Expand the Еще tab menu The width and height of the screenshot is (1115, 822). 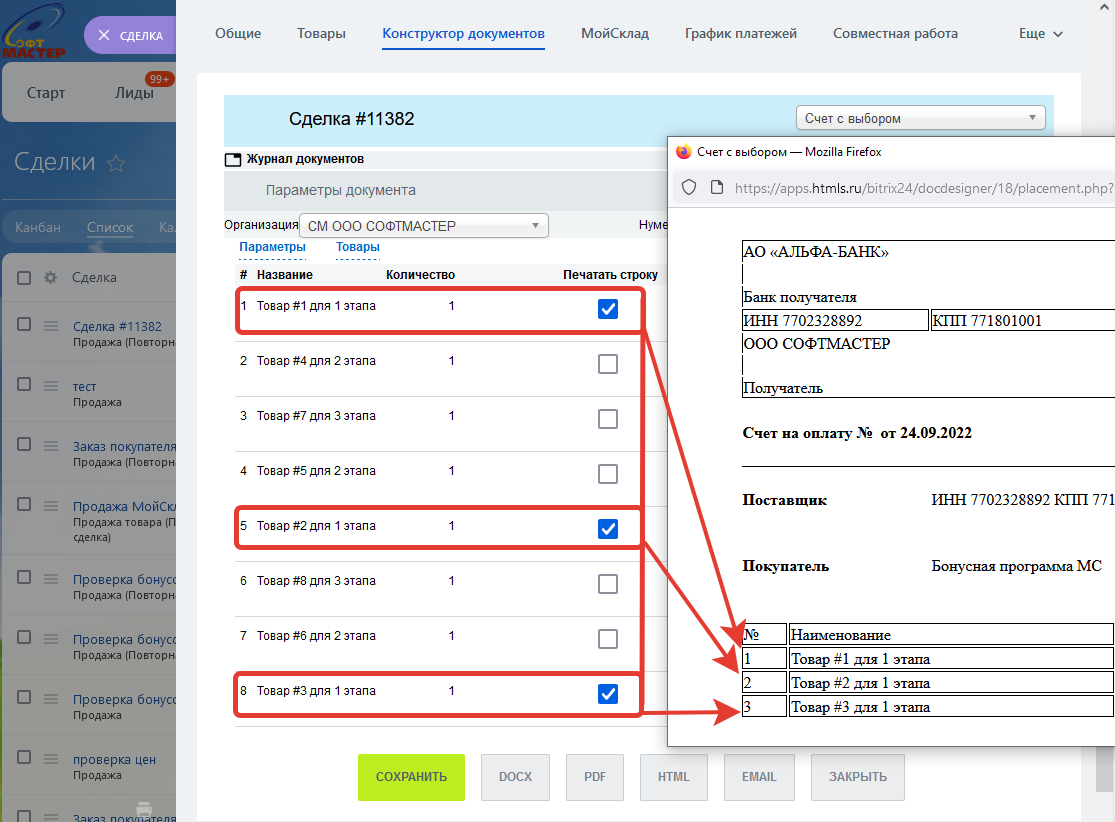tap(1040, 34)
